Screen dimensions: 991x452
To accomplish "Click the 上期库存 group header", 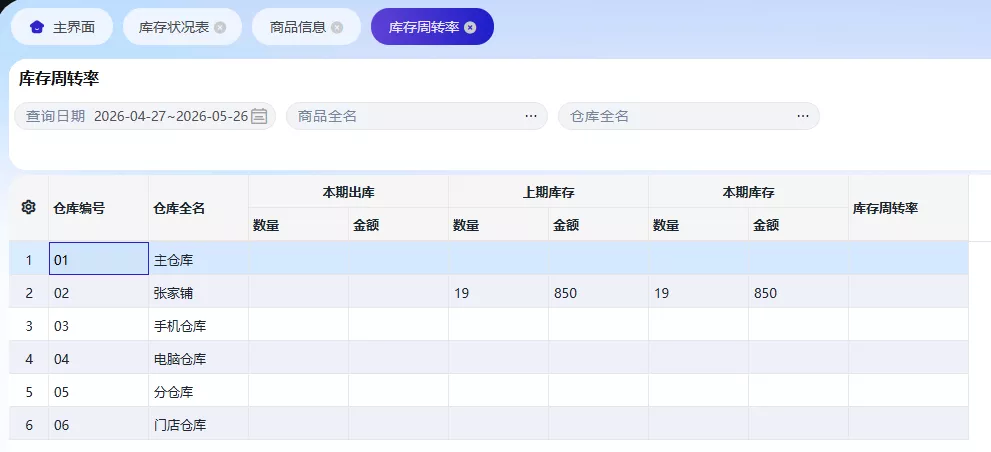I will (548, 192).
